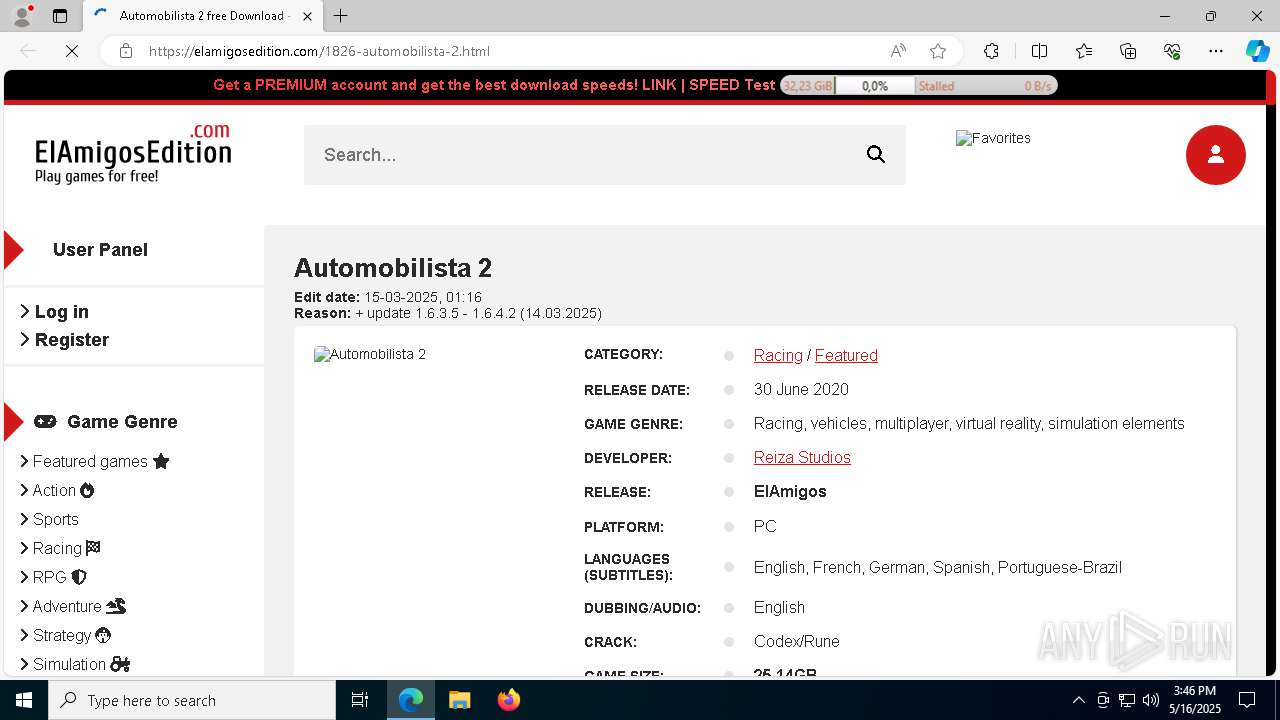Click the taskbar clock showing 3:46 PM
Image resolution: width=1280 pixels, height=720 pixels.
(x=1195, y=700)
